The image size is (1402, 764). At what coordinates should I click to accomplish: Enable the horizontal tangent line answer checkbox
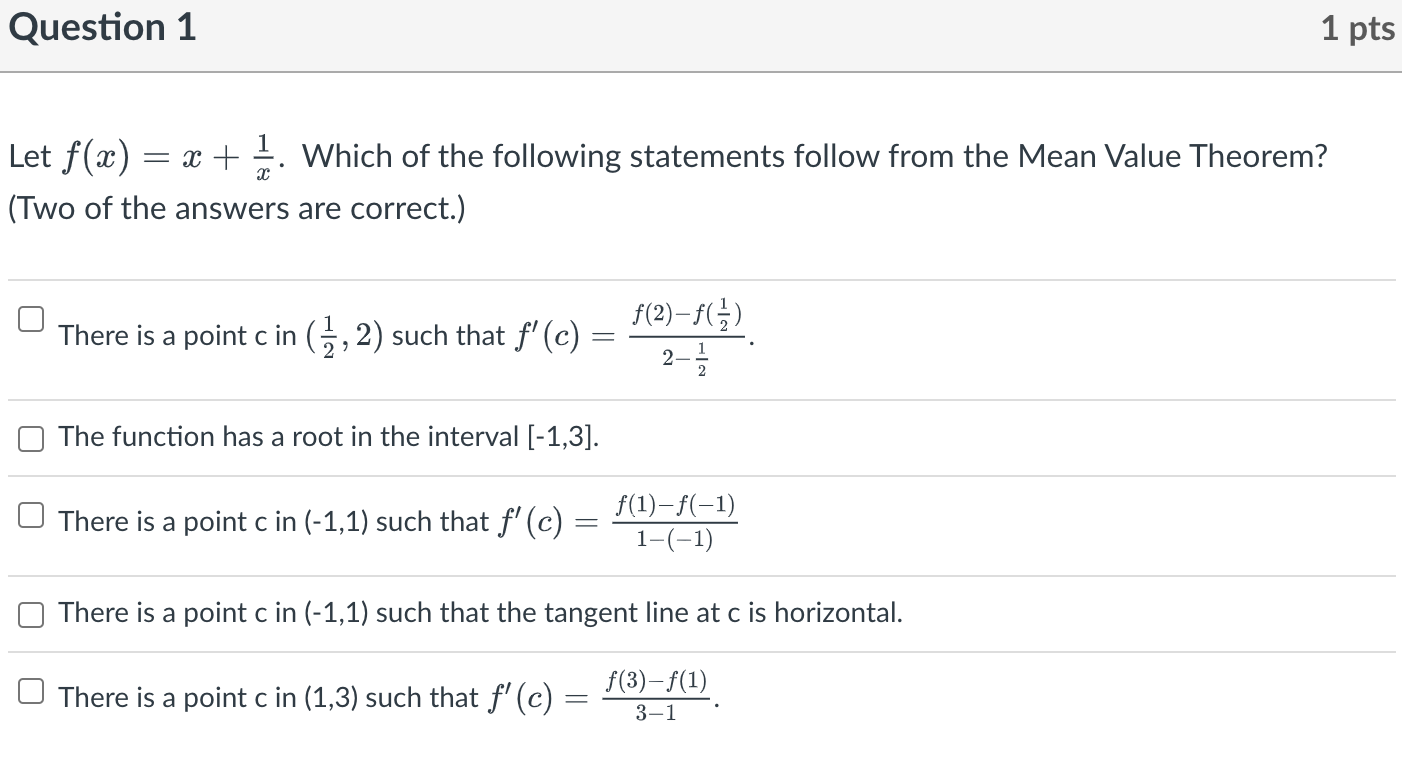(x=30, y=614)
